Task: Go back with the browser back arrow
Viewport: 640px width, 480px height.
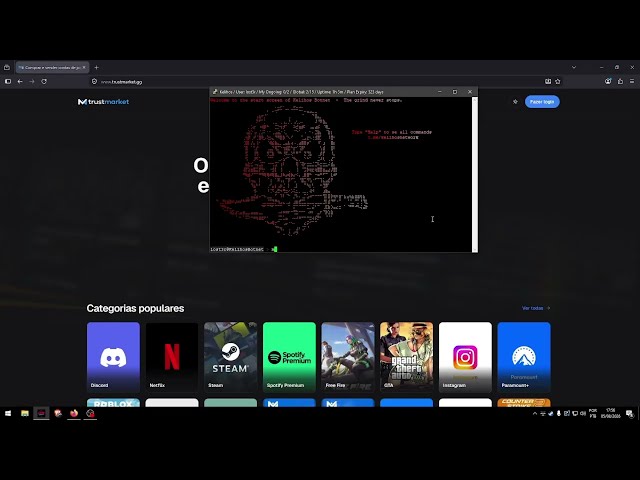Action: tap(20, 82)
